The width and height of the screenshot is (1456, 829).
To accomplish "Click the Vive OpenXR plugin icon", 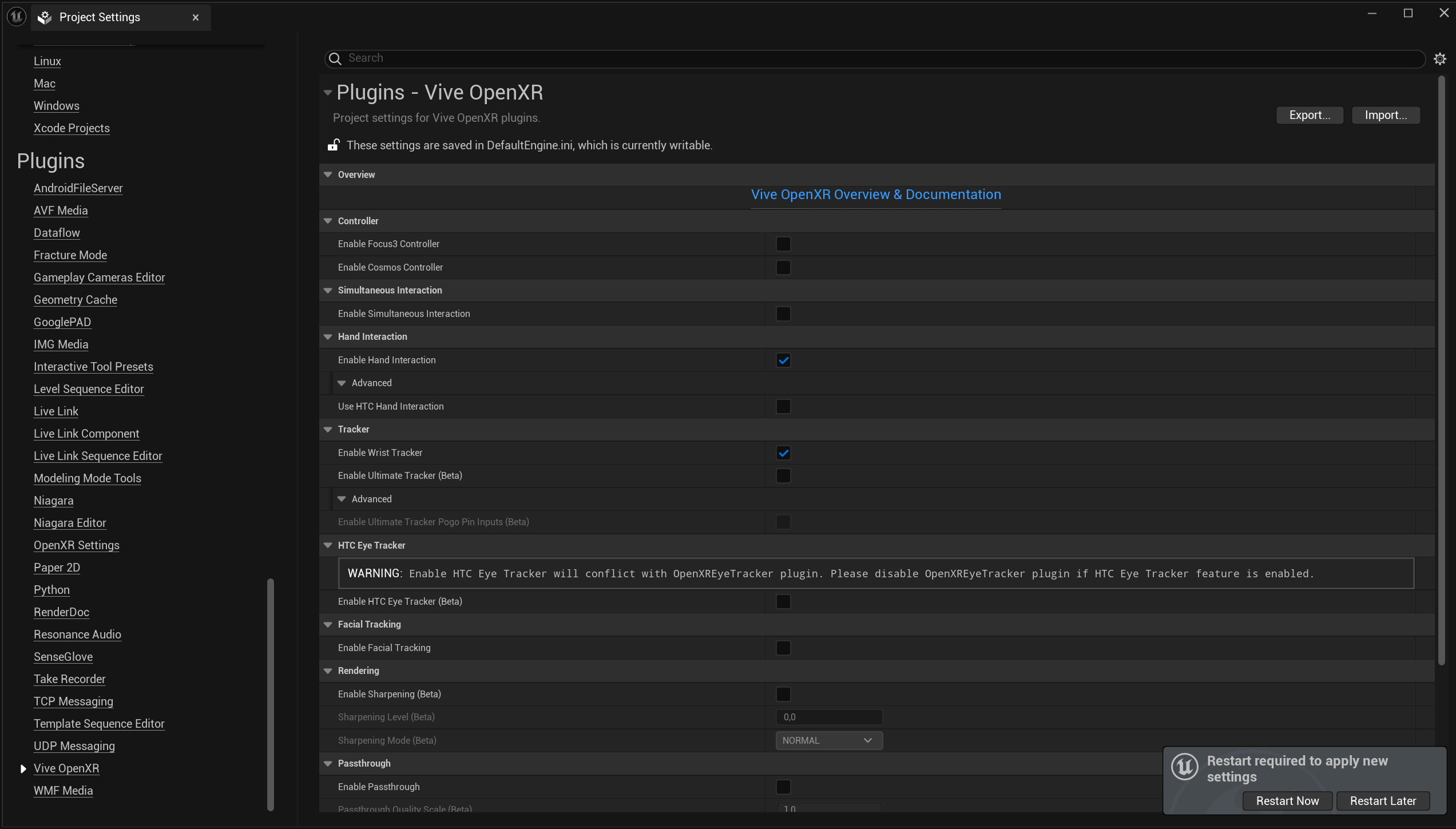I will click(23, 768).
